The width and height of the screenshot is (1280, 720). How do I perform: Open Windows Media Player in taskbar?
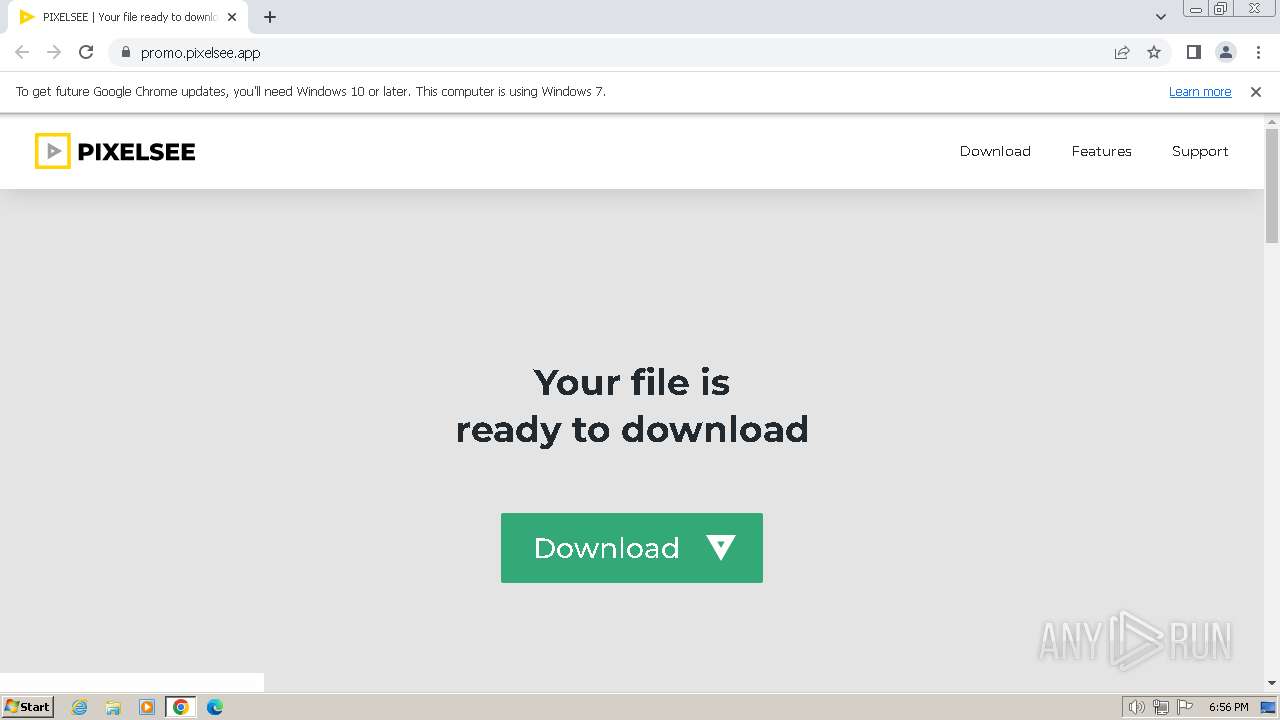click(x=147, y=707)
